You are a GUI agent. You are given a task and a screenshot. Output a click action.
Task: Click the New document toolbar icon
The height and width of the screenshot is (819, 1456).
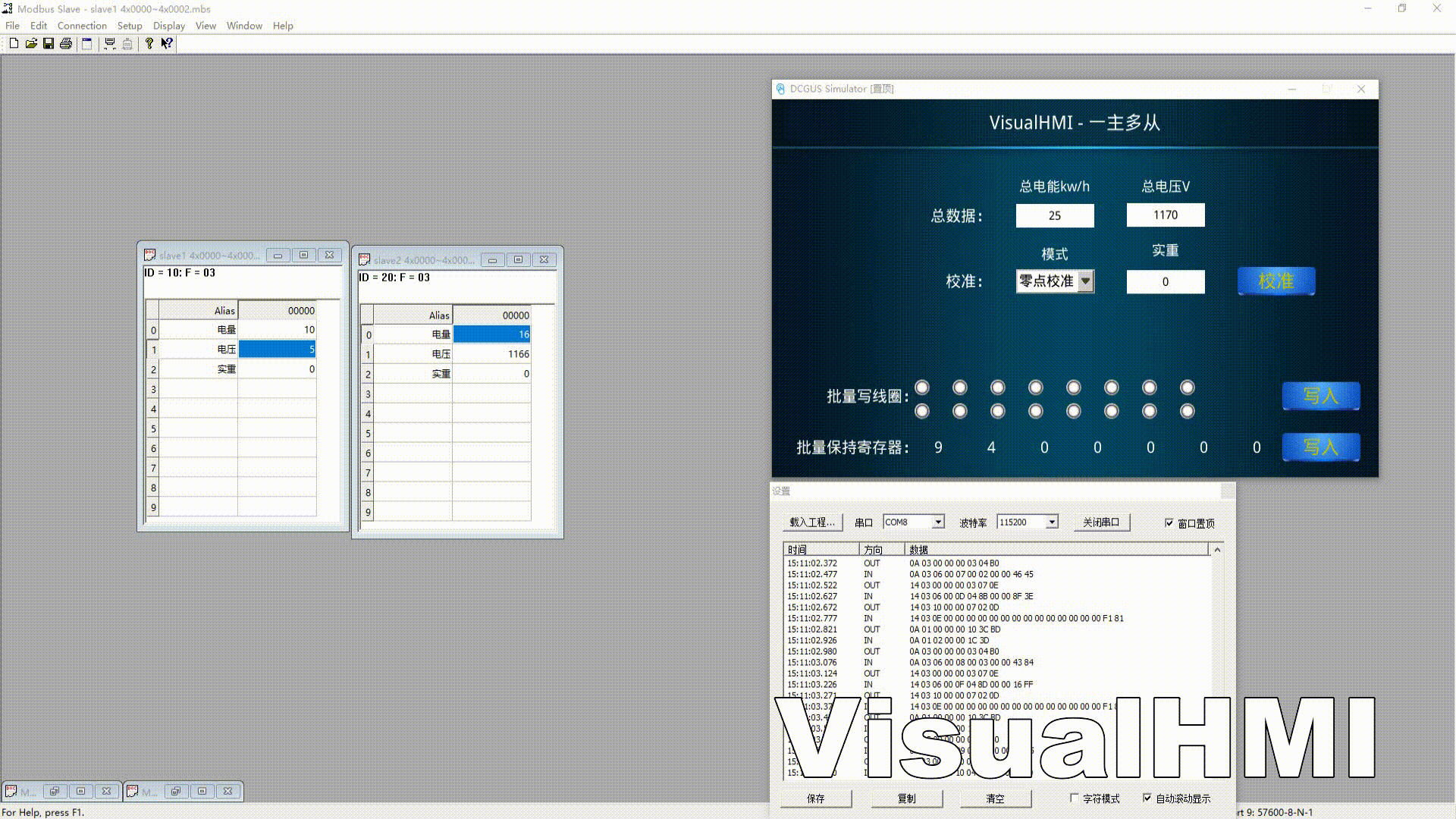pyautogui.click(x=14, y=43)
